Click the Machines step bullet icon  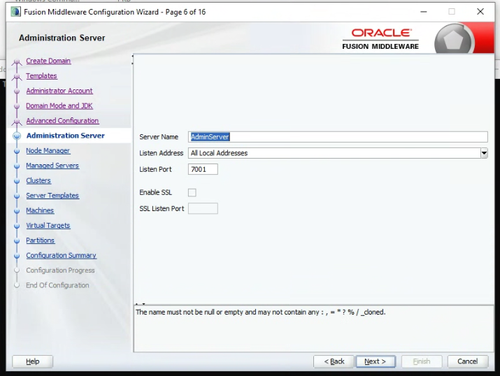point(17,211)
